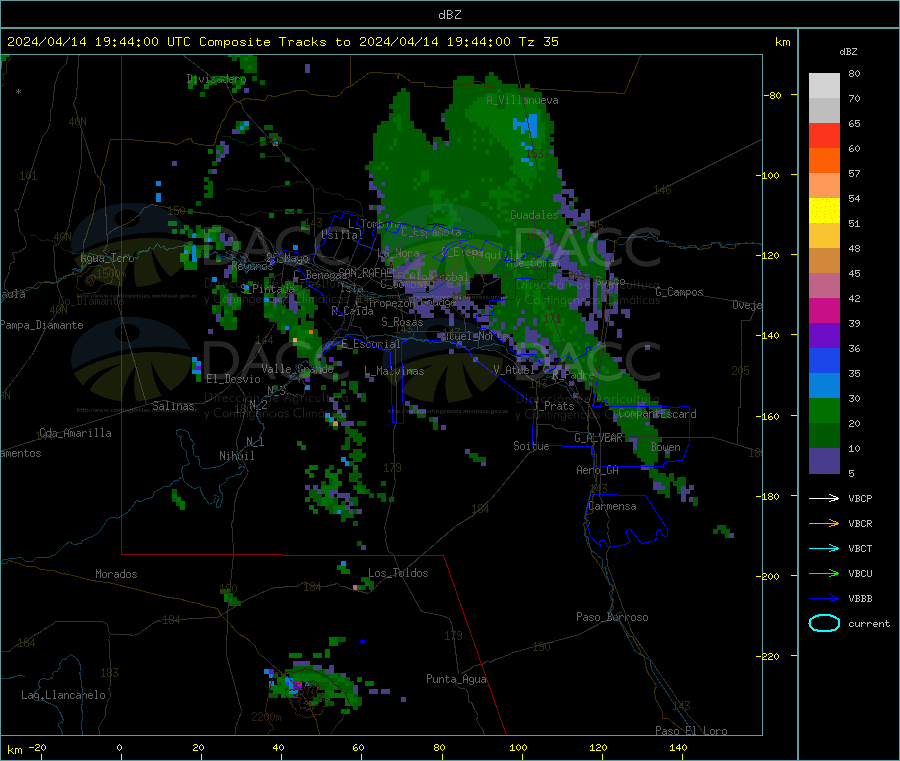Image resolution: width=900 pixels, height=761 pixels.
Task: Click the 'E_Escorial' map label
Action: point(370,344)
